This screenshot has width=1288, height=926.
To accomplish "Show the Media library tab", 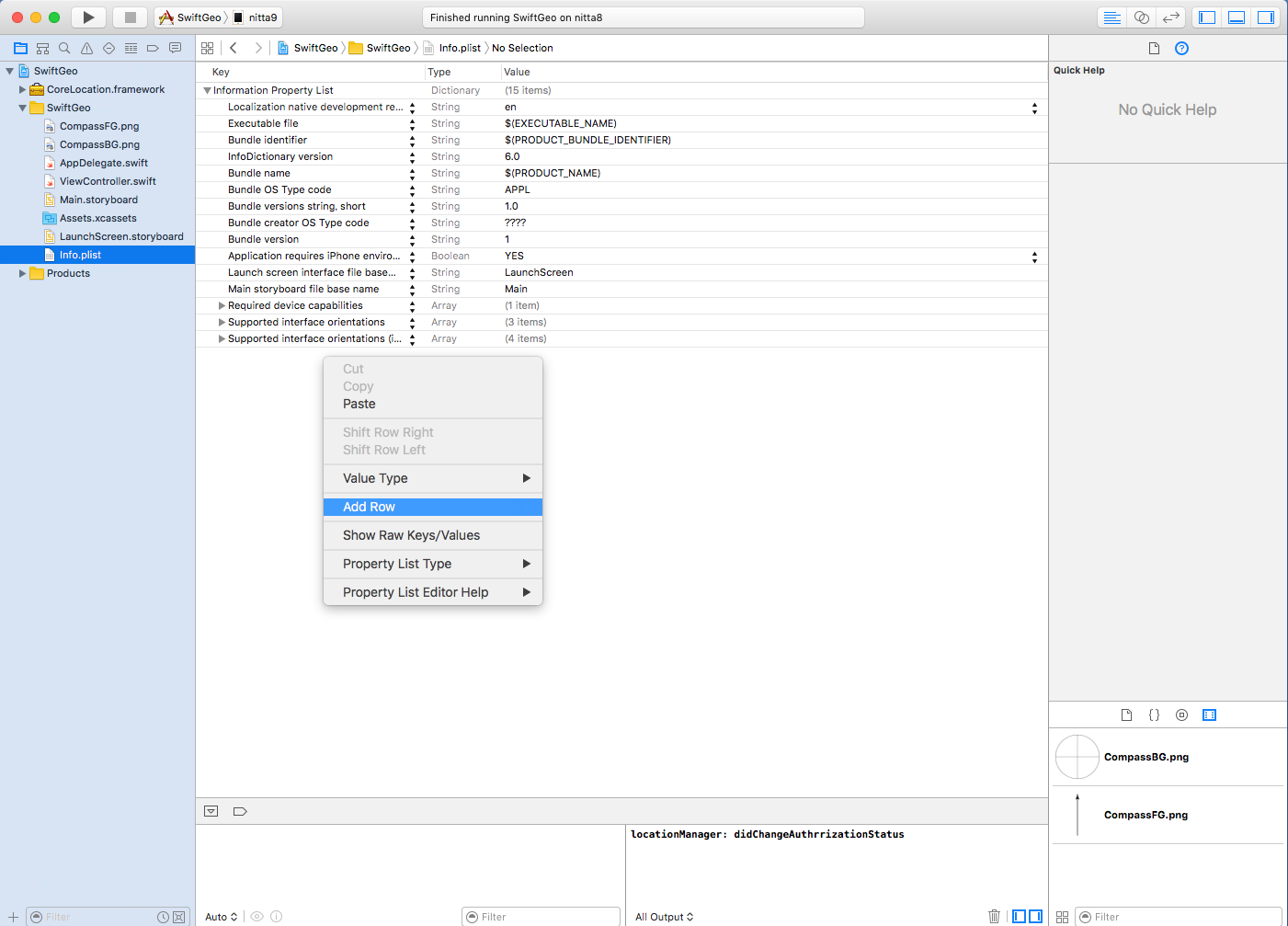I will tap(1209, 715).
